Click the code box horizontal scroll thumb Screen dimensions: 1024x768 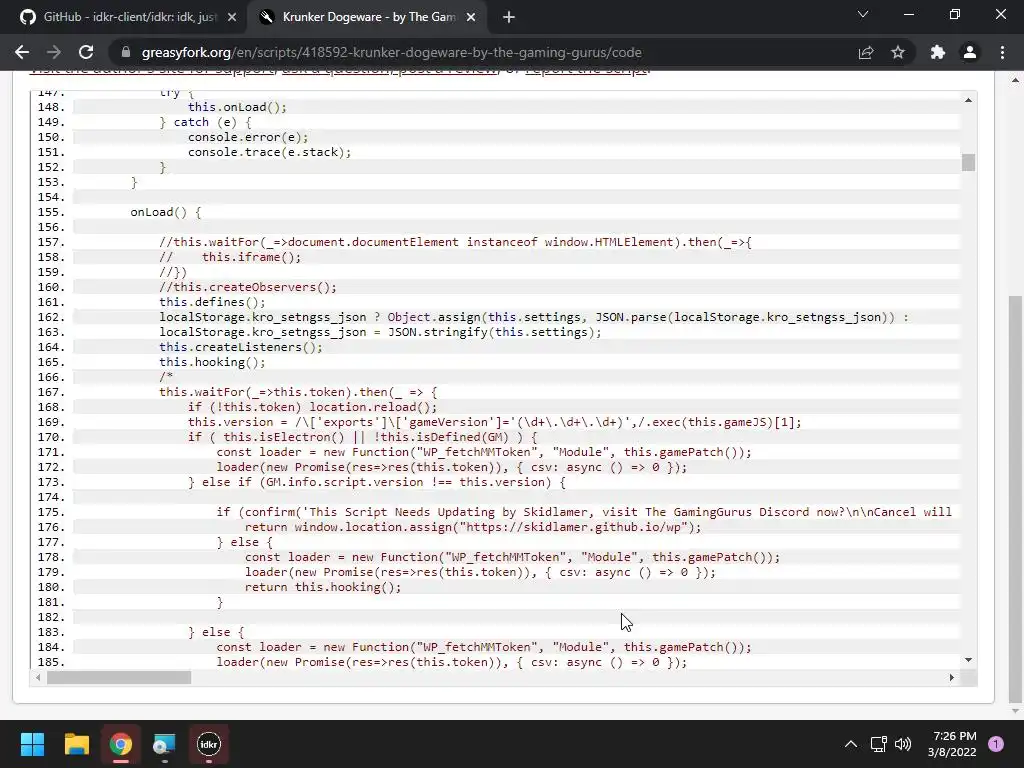coord(119,677)
